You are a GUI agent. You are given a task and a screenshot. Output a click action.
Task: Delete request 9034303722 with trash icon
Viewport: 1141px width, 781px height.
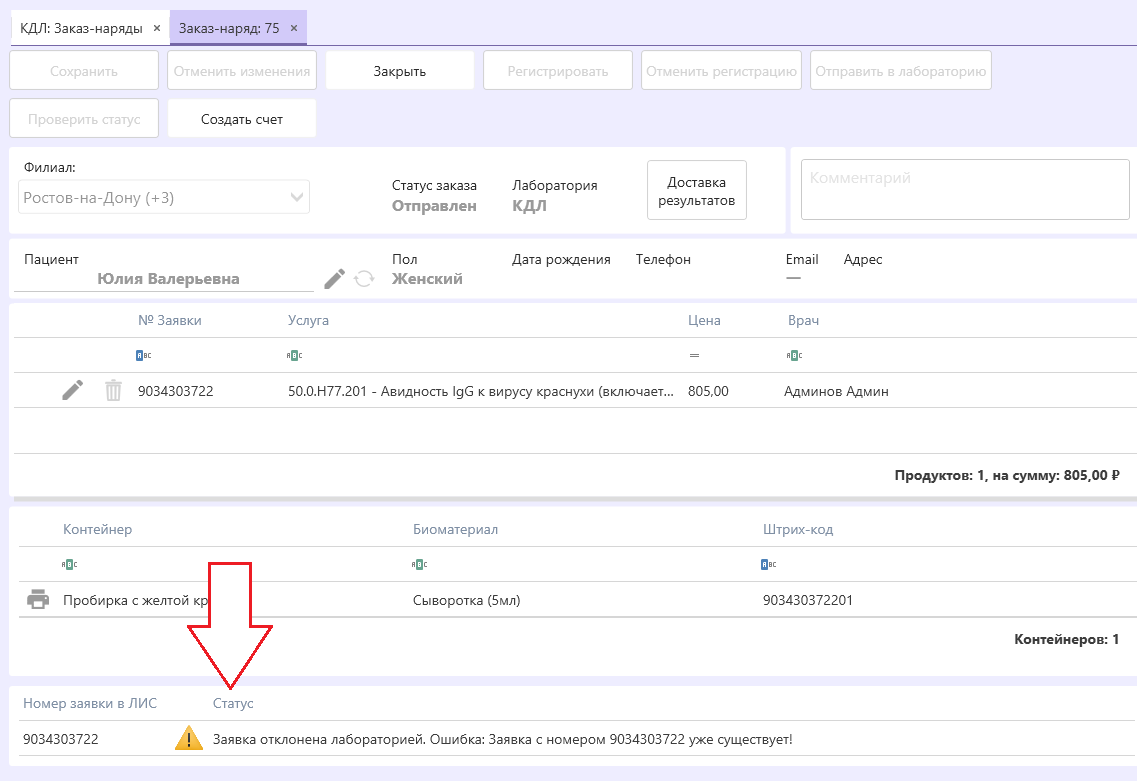coord(114,391)
